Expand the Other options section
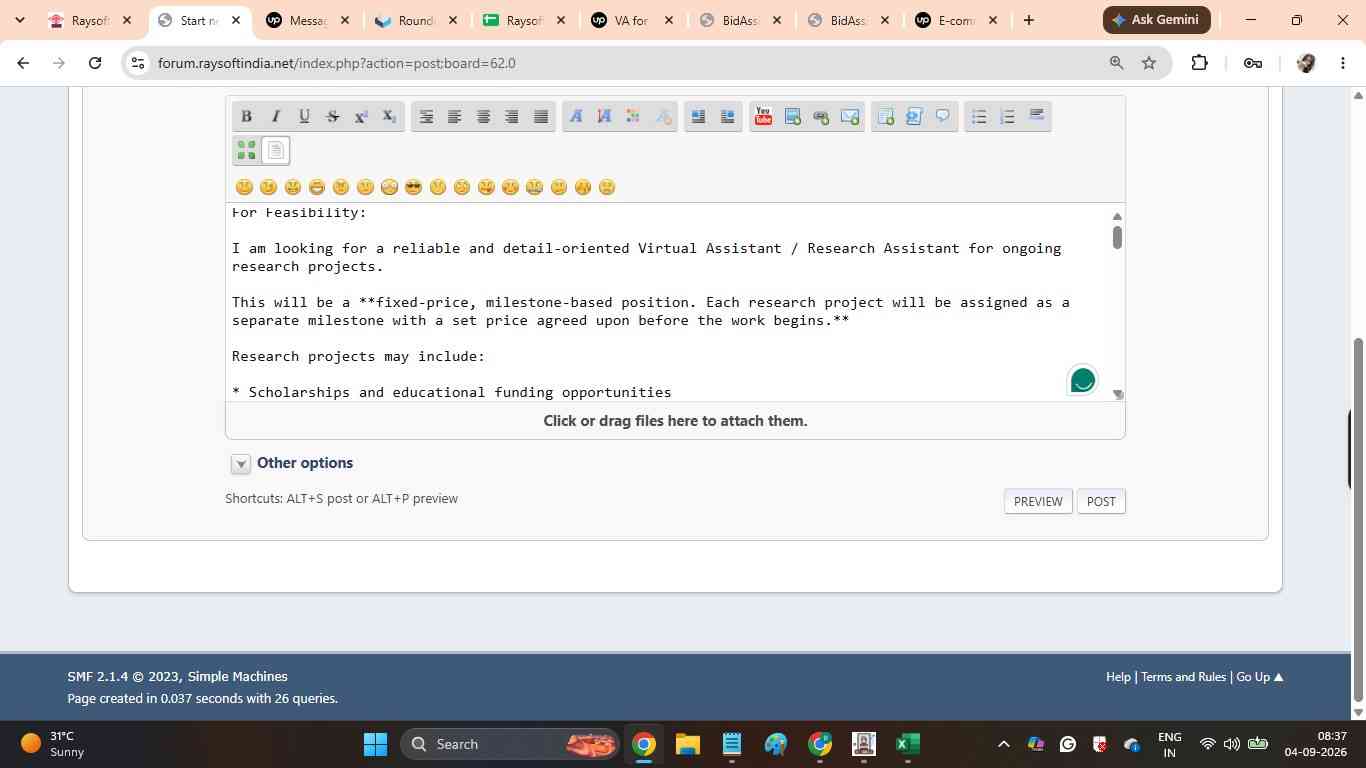Screen dimensions: 1366x768 point(292,463)
